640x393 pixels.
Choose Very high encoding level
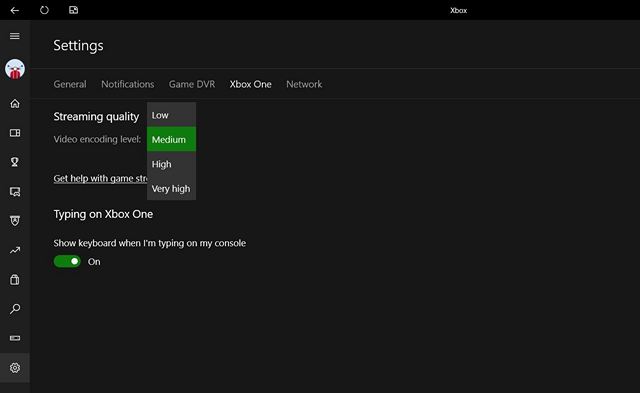(x=171, y=189)
